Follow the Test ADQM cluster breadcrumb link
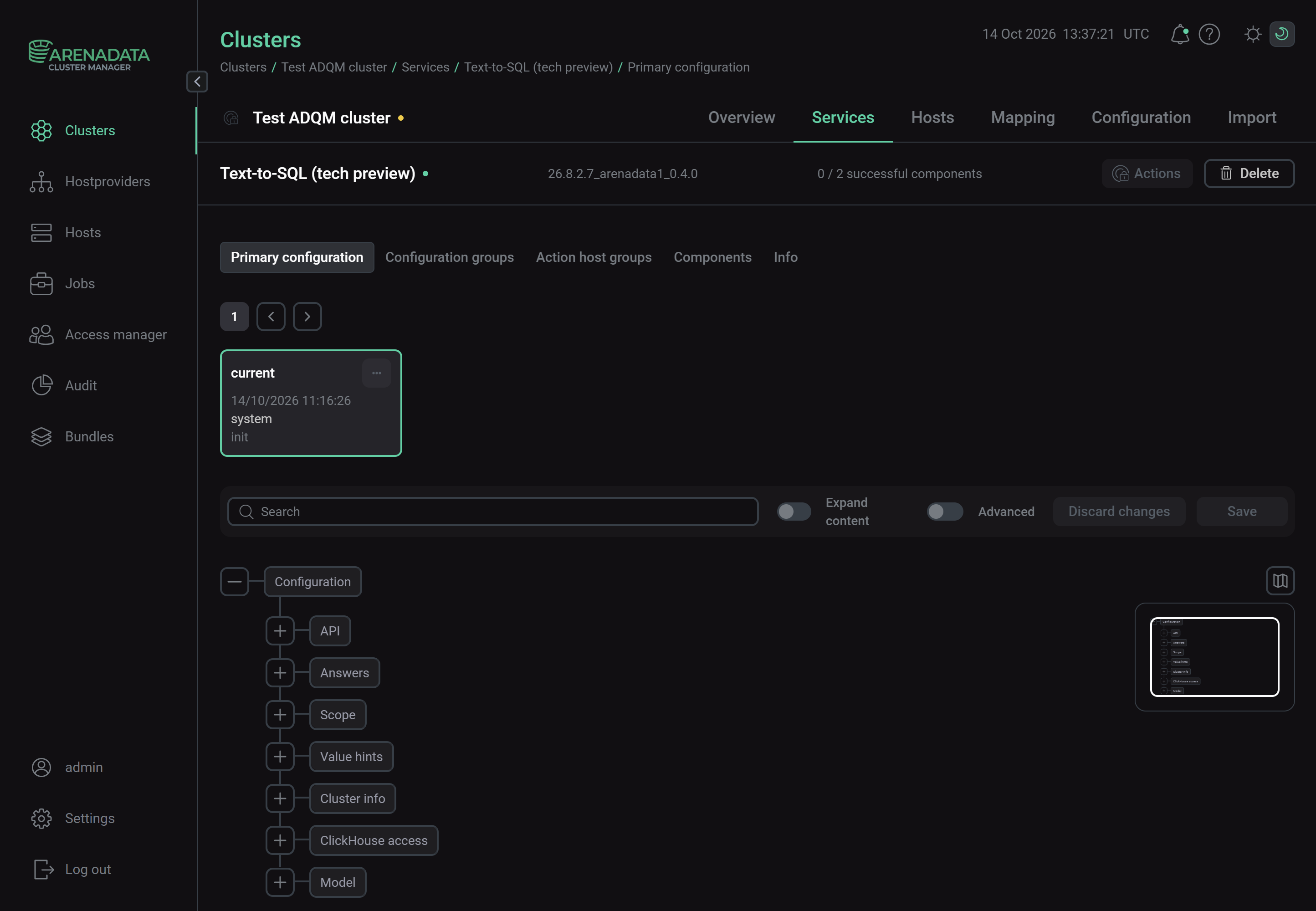This screenshot has width=1316, height=911. [334, 67]
